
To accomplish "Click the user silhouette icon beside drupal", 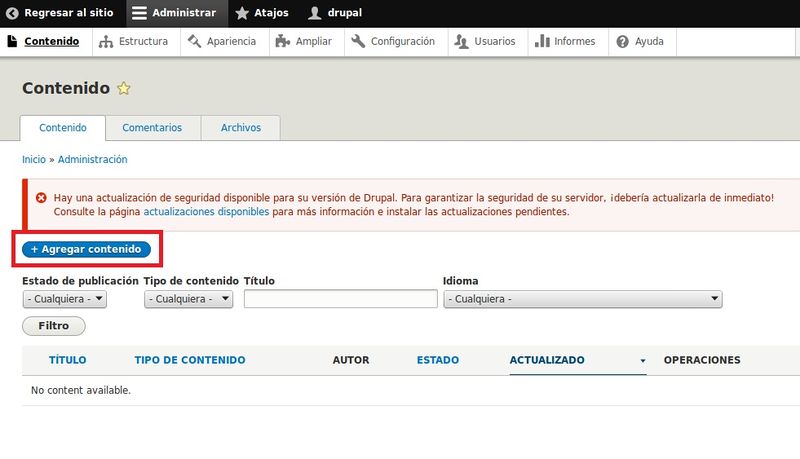I will pos(315,13).
